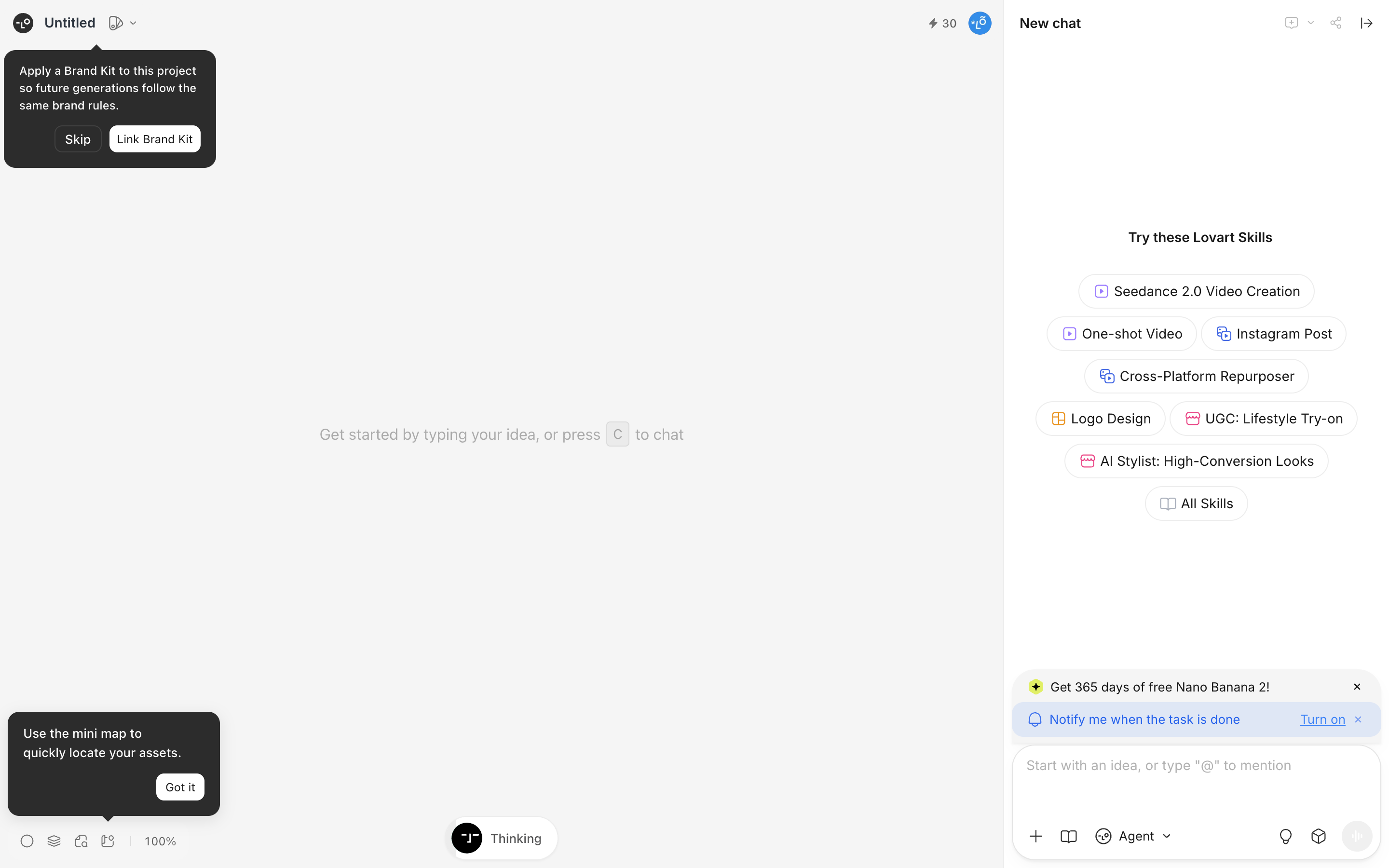Open All Skills list
Image resolution: width=1389 pixels, height=868 pixels.
point(1196,503)
